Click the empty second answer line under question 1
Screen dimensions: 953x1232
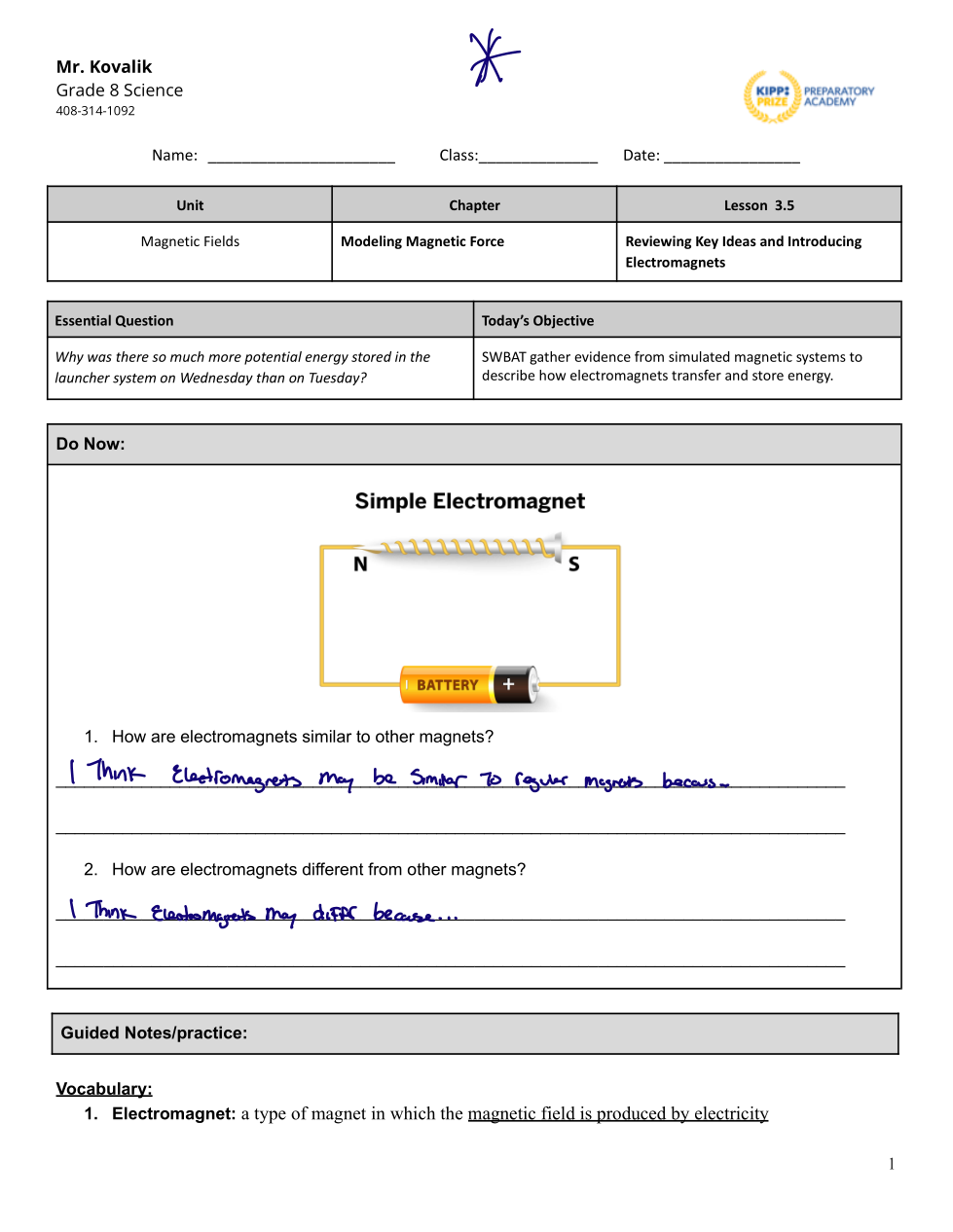[x=450, y=829]
